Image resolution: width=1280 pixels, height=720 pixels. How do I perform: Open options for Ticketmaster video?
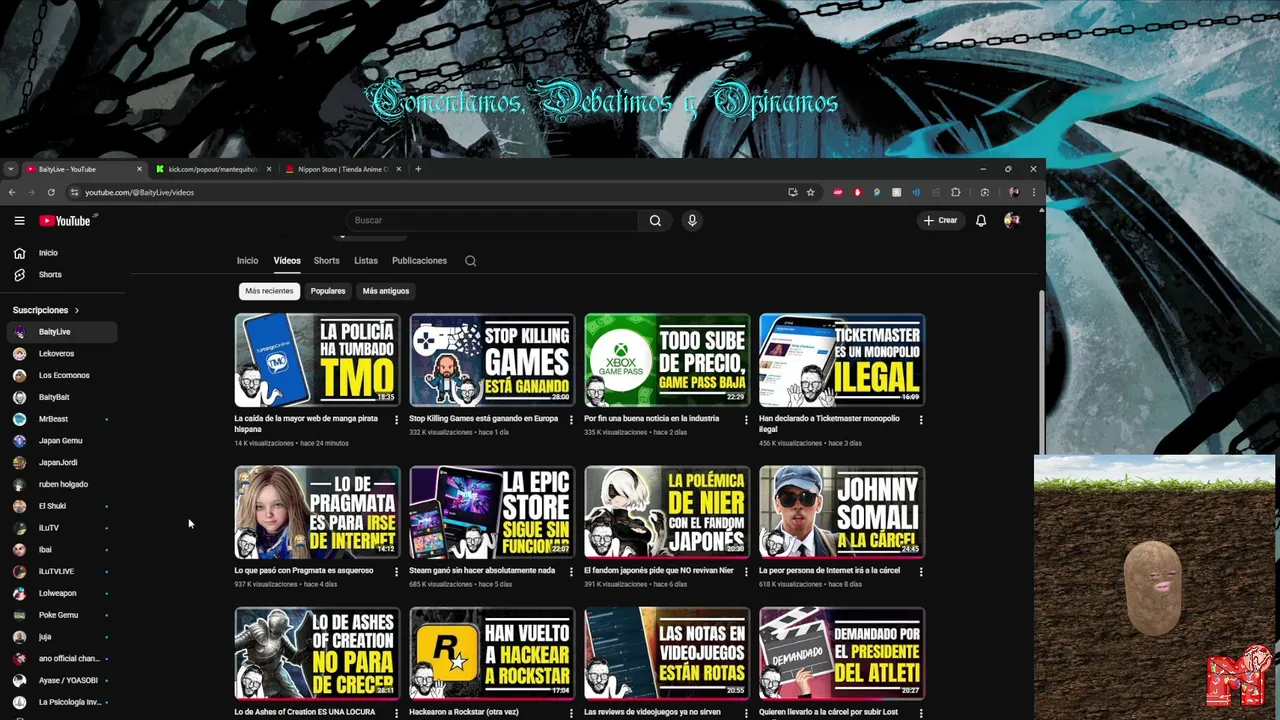pyautogui.click(x=921, y=420)
